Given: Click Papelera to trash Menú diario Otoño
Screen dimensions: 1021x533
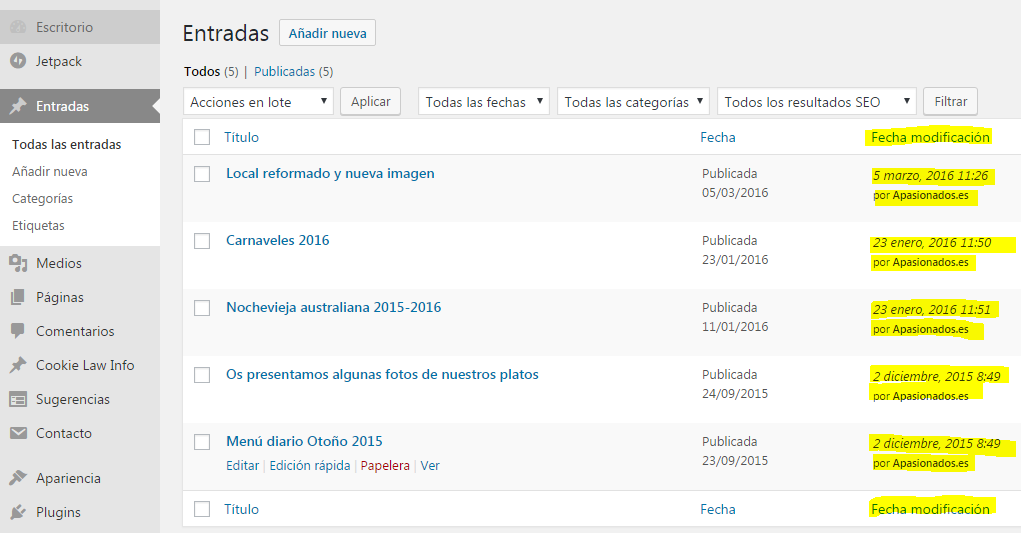Looking at the screenshot, I should pyautogui.click(x=385, y=465).
